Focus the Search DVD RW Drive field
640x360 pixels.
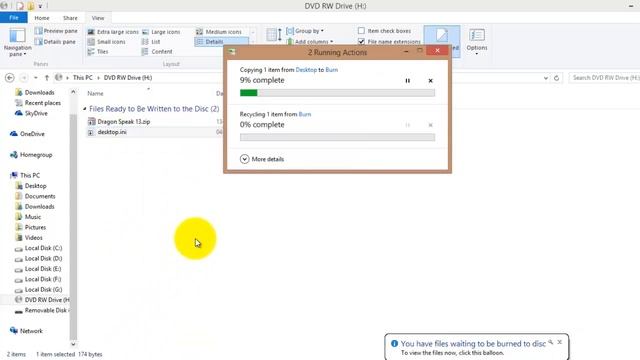[604, 78]
